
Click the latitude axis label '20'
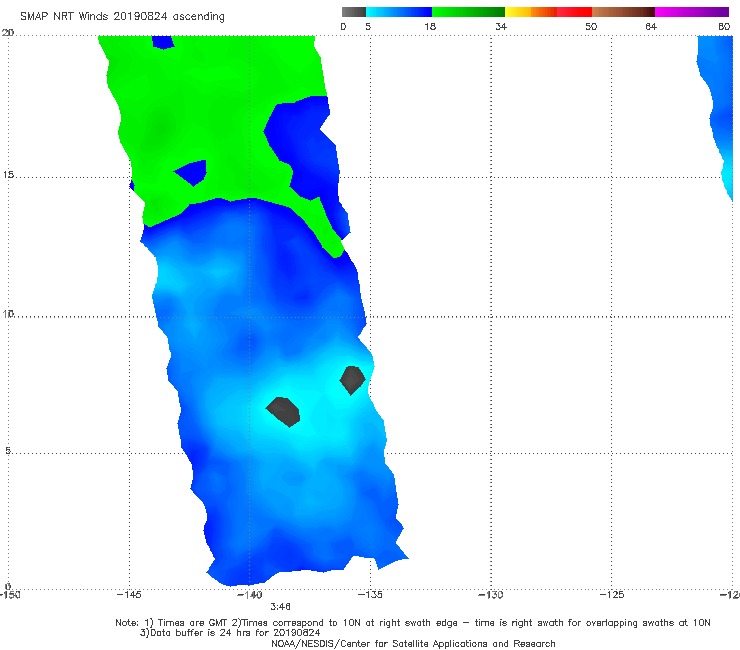pos(8,32)
